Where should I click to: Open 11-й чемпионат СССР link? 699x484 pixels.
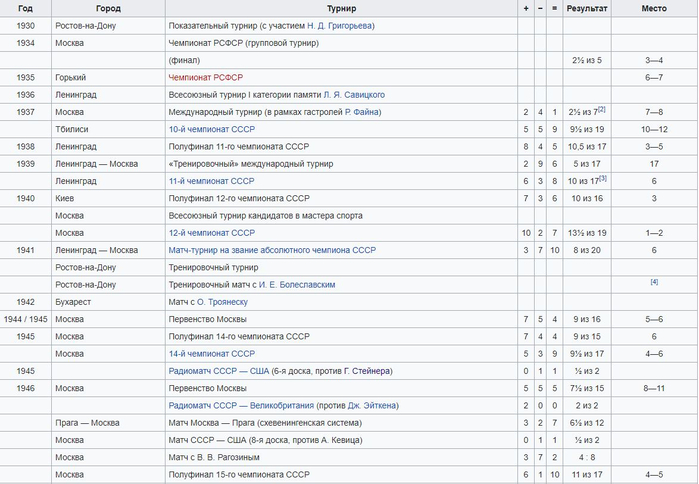tap(211, 181)
